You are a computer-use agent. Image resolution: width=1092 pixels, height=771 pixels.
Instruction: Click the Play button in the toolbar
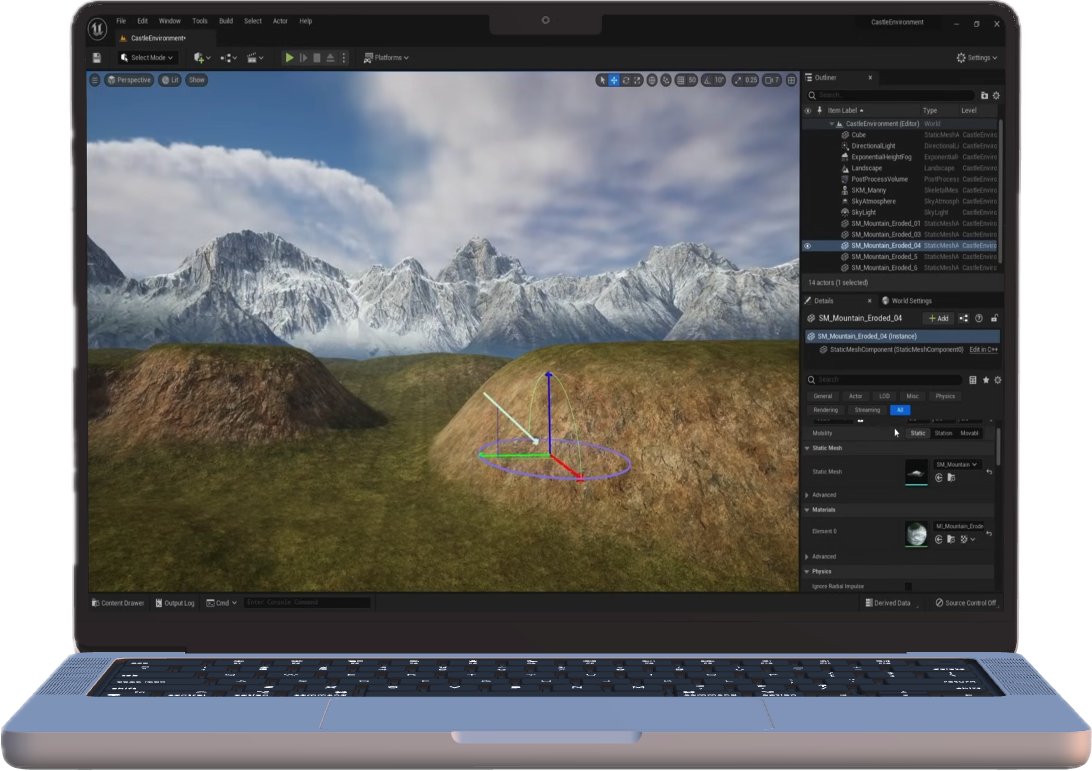(290, 58)
